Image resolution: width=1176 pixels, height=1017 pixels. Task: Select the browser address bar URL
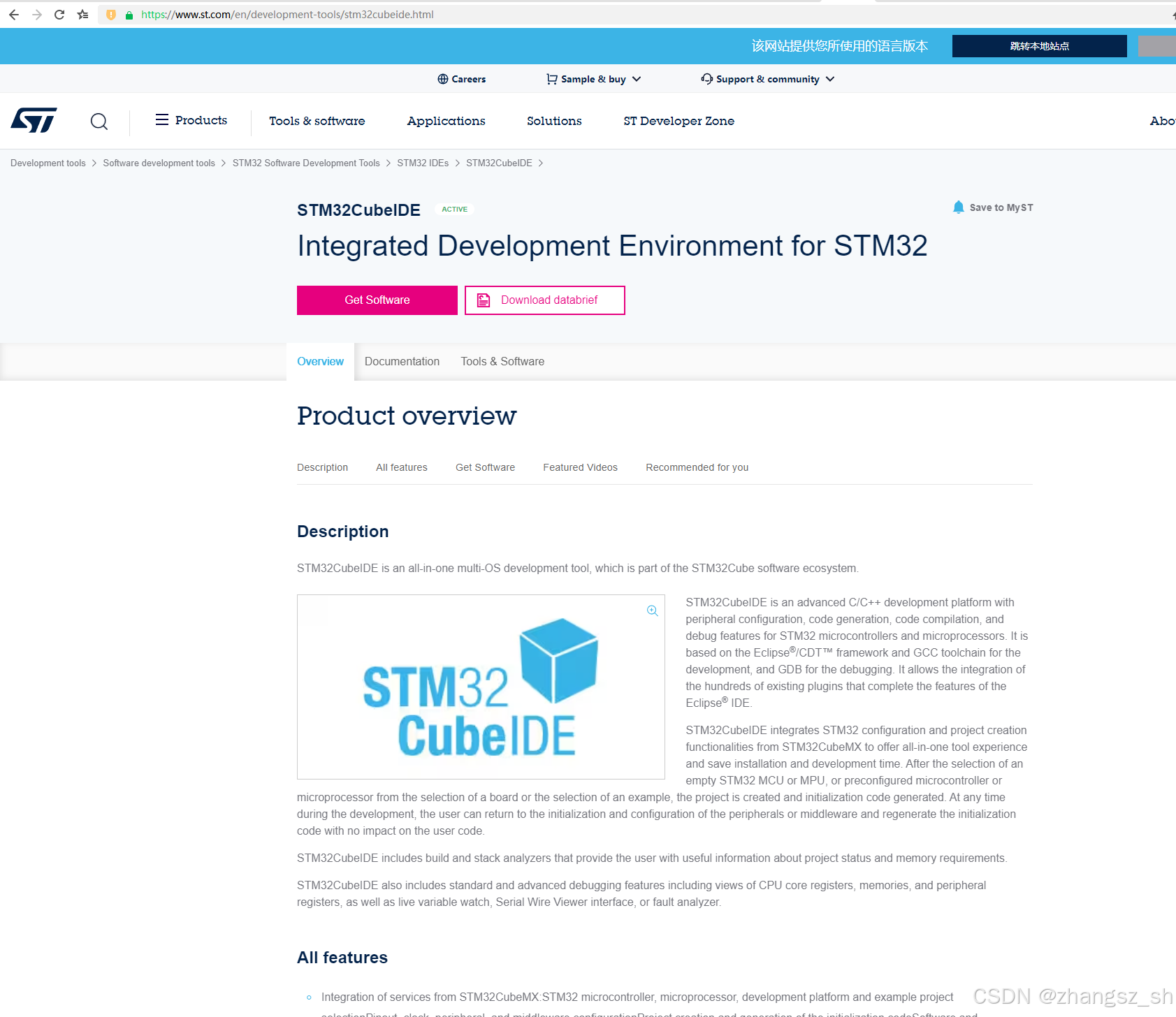coord(287,15)
